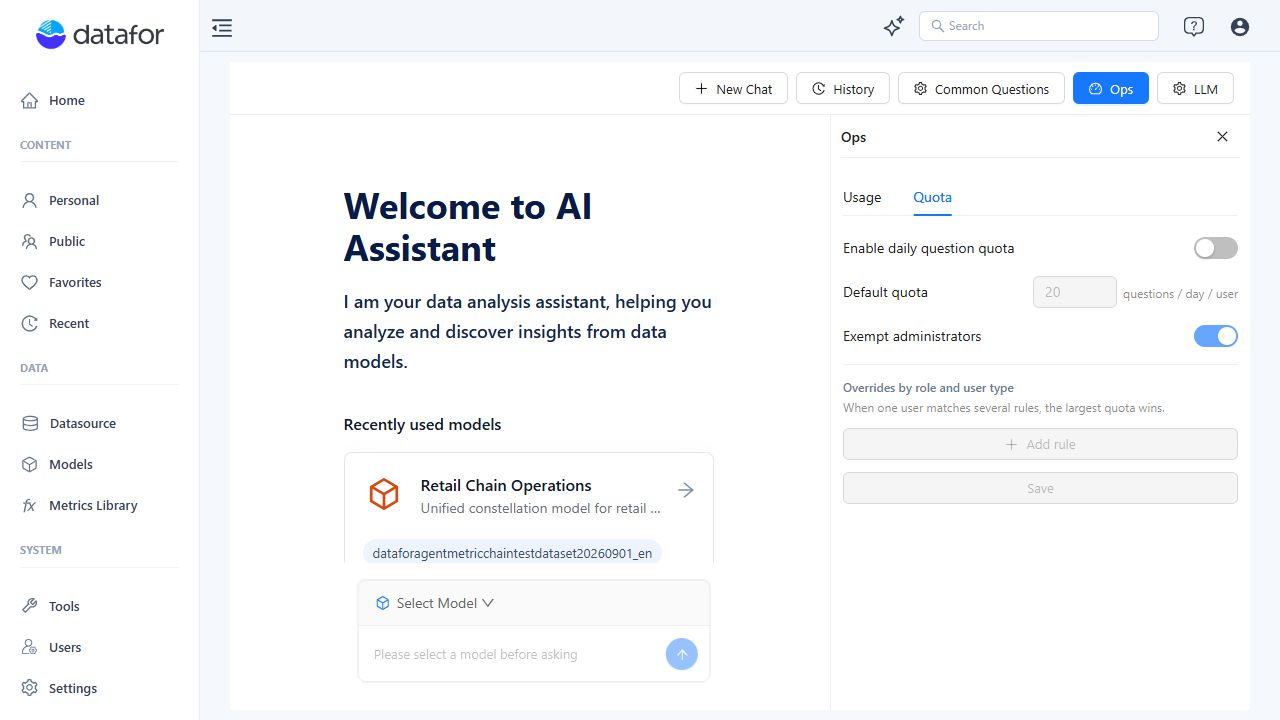Click the datafor logo
This screenshot has width=1280, height=720.
pyautogui.click(x=100, y=35)
